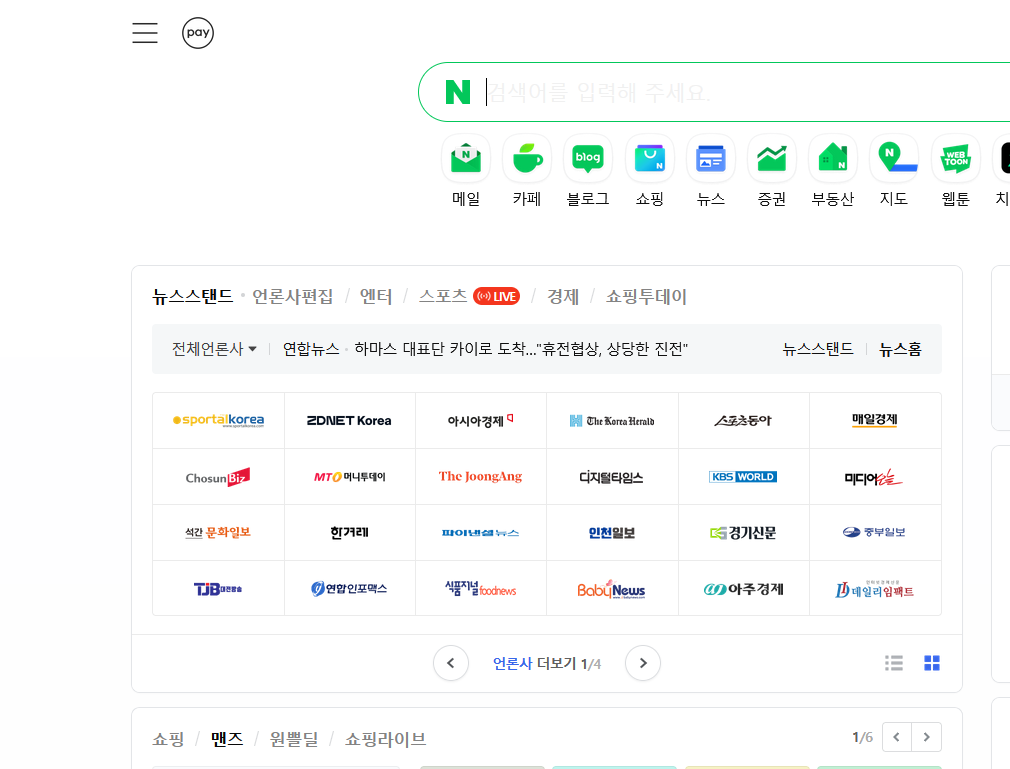The width and height of the screenshot is (1010, 769).
Task: Switch newsstand to grid view
Action: point(932,663)
